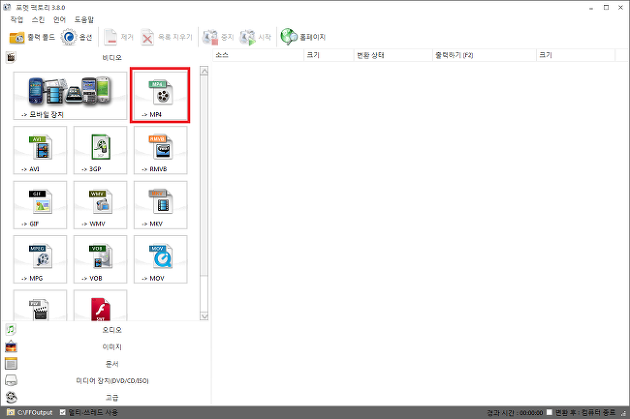Click the 제거 remove toolbar button
This screenshot has width=630, height=419.
pyautogui.click(x=119, y=37)
